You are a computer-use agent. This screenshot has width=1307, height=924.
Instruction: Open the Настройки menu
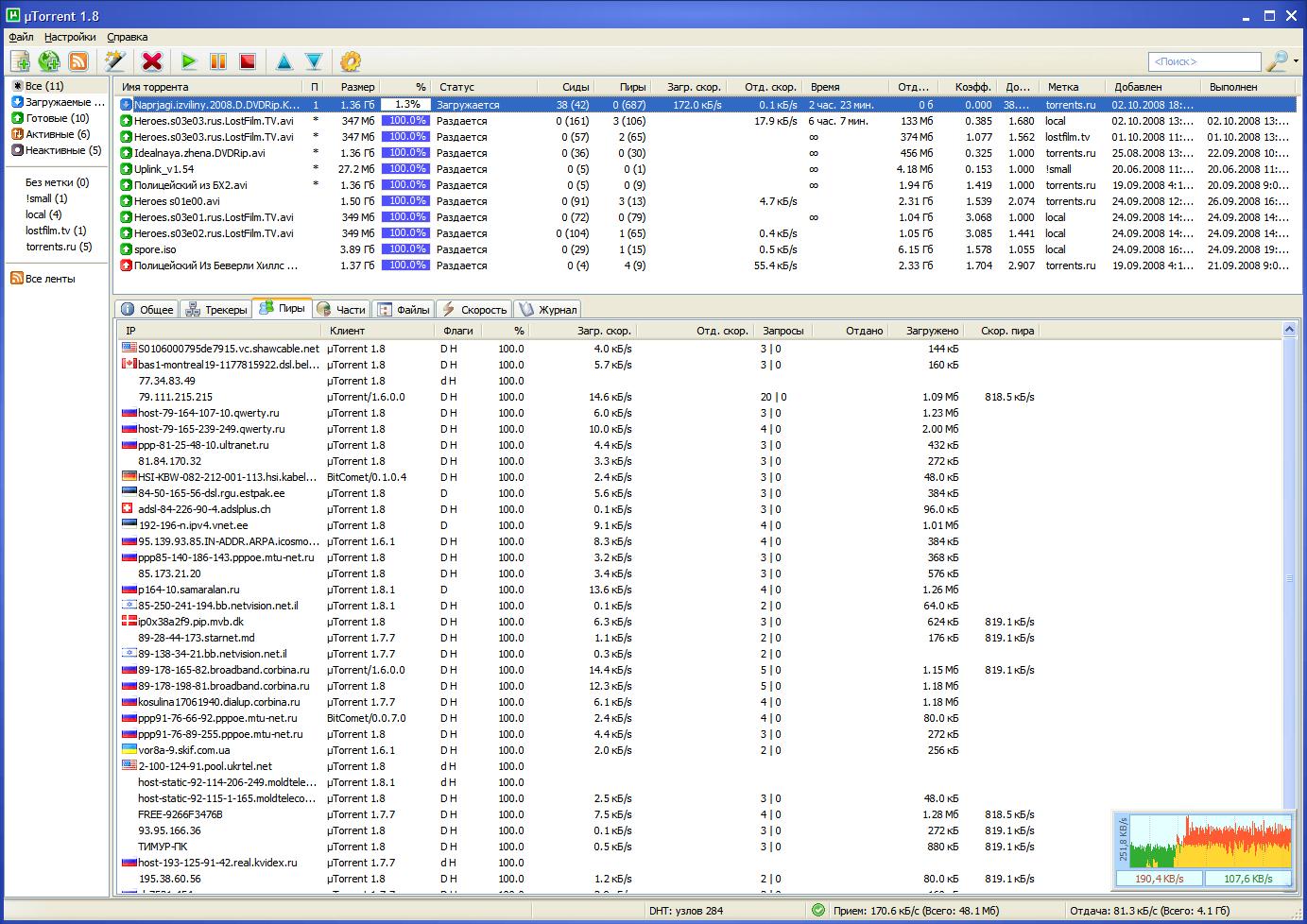[70, 37]
